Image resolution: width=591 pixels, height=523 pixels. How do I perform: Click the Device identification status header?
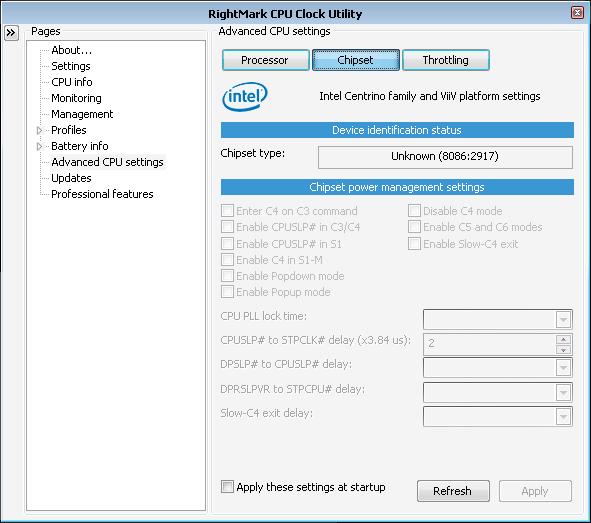point(397,130)
